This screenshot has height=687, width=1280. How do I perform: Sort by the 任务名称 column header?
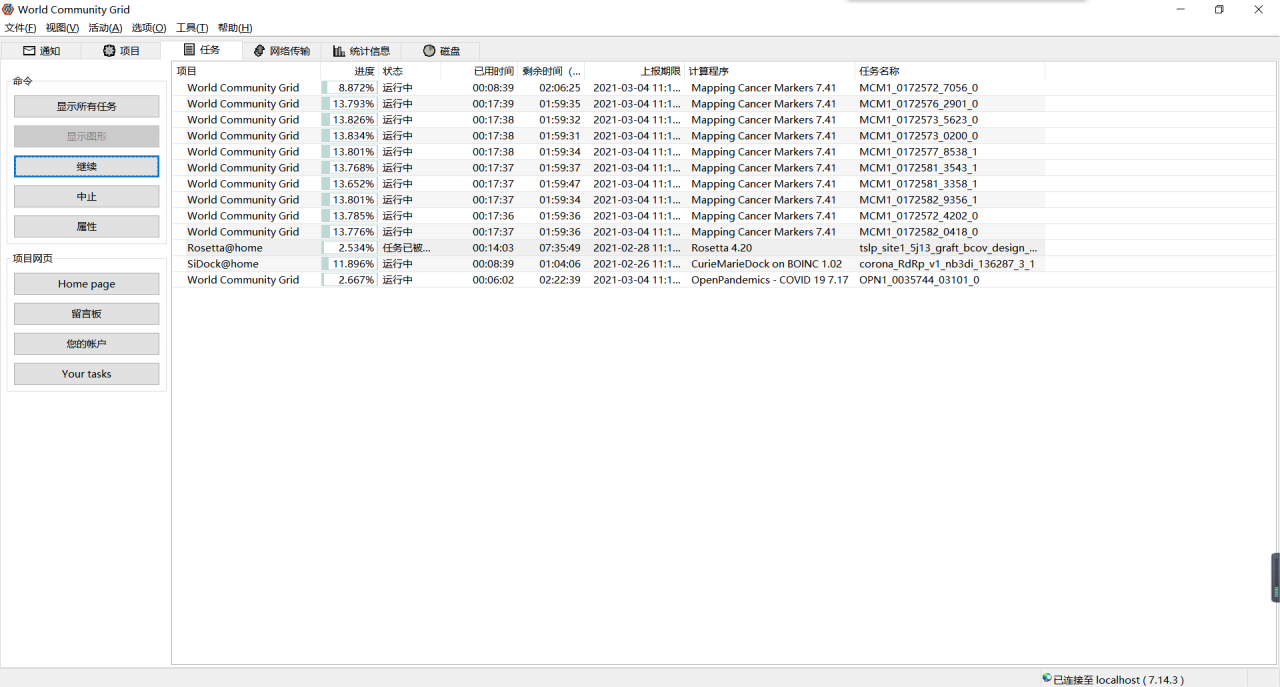(950, 71)
